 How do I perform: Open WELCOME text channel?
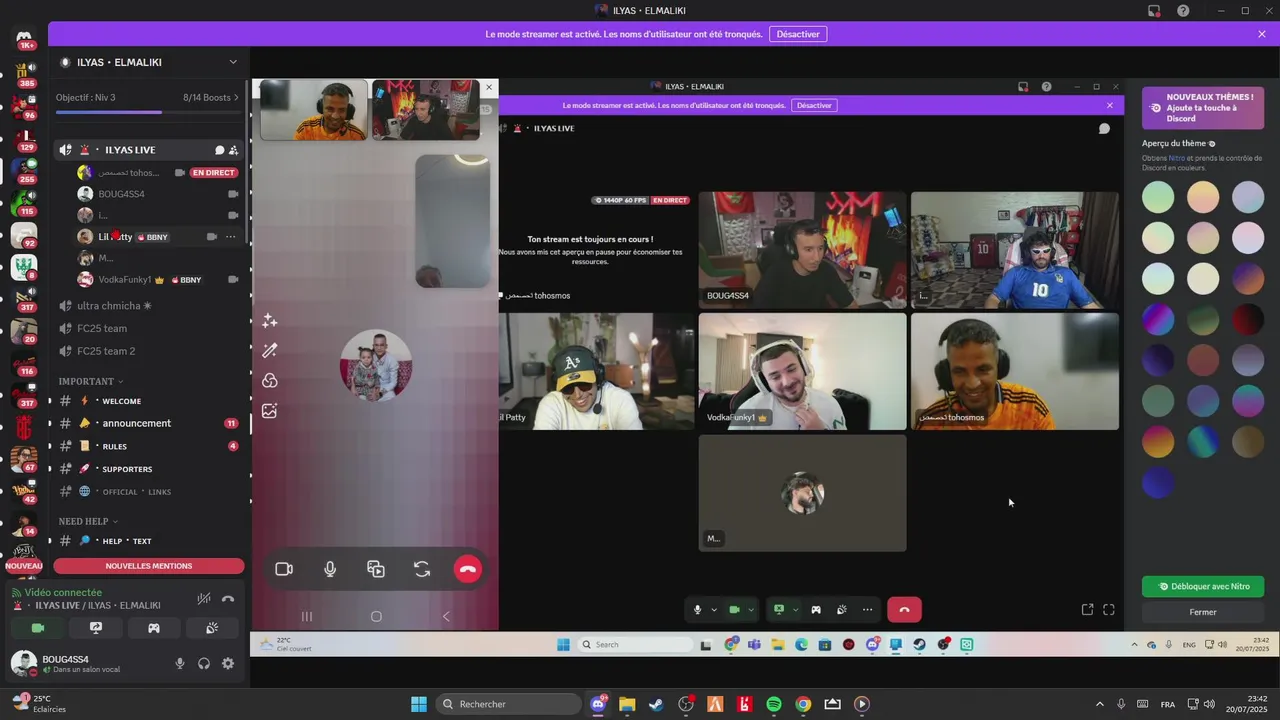click(x=148, y=401)
